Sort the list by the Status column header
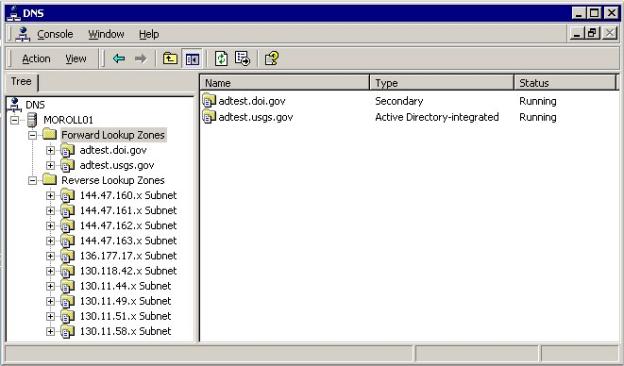The image size is (624, 366). tap(565, 83)
